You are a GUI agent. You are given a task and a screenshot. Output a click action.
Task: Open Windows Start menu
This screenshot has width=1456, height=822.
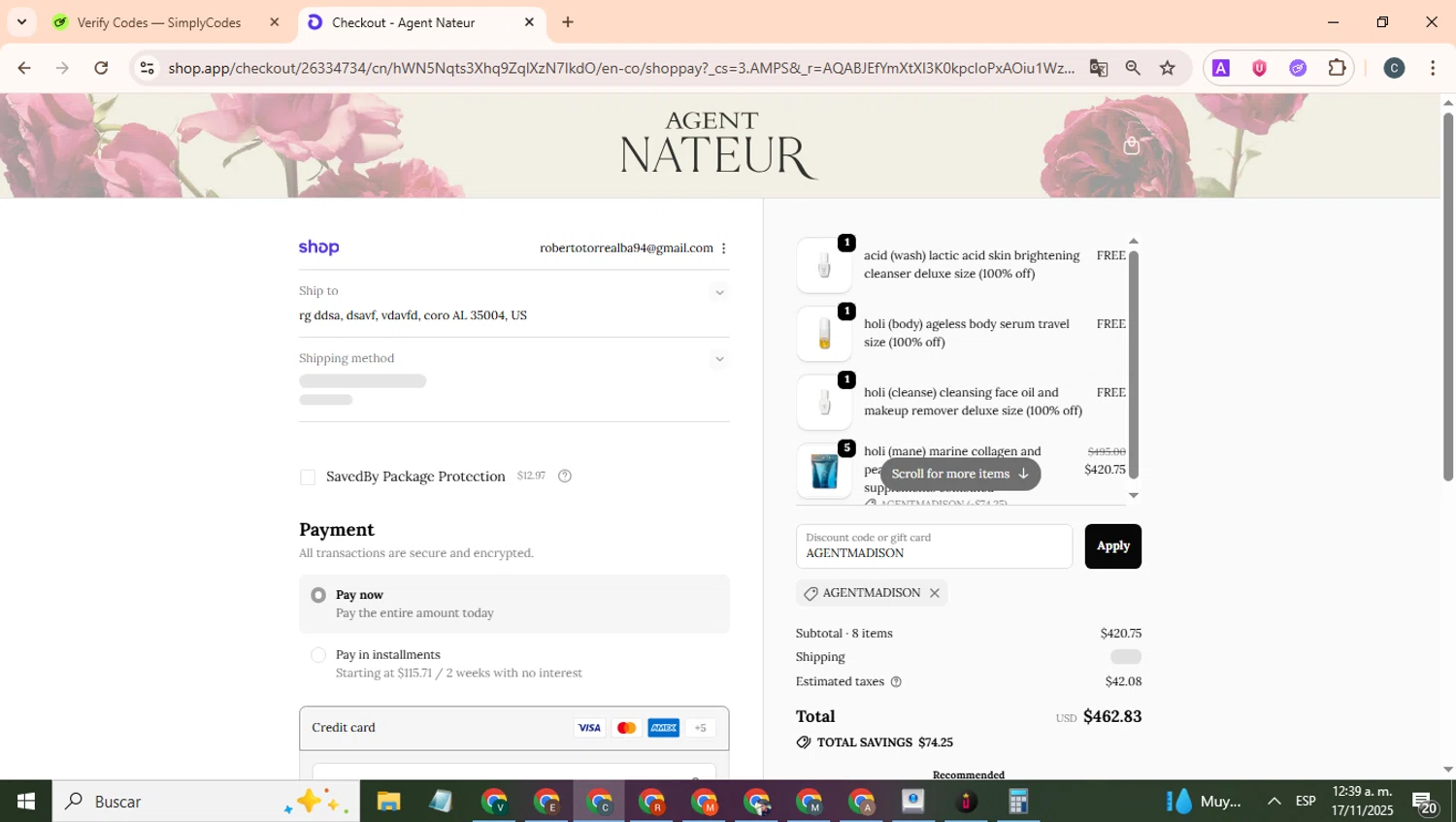click(x=26, y=802)
